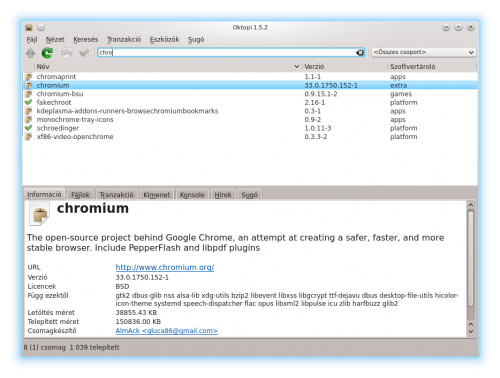The image size is (500, 378).
Task: Click the package icon beside chromium-bsu
Action: [29, 94]
